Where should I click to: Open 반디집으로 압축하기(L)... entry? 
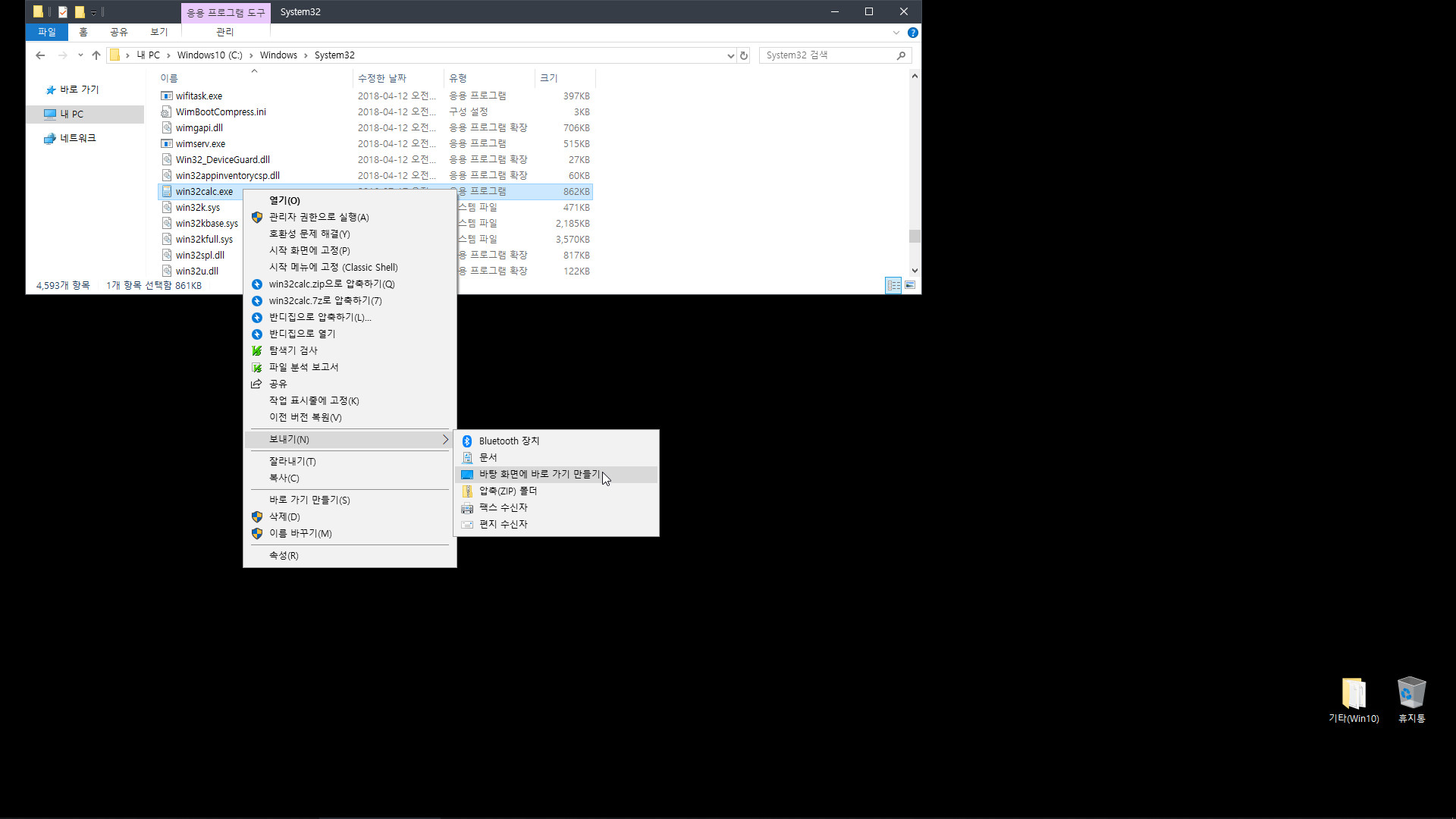point(350,317)
